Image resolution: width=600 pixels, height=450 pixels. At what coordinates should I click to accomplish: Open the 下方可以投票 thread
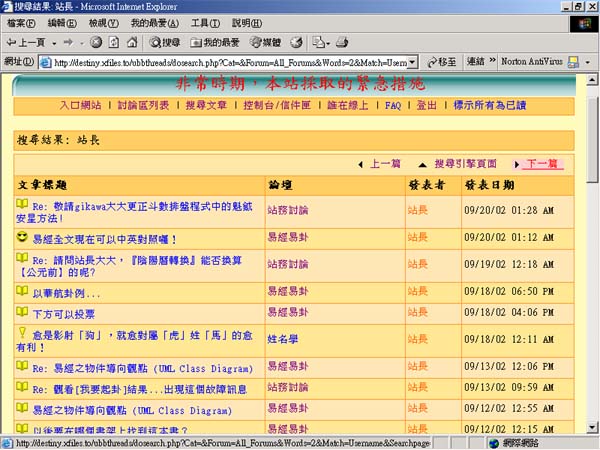click(x=64, y=313)
